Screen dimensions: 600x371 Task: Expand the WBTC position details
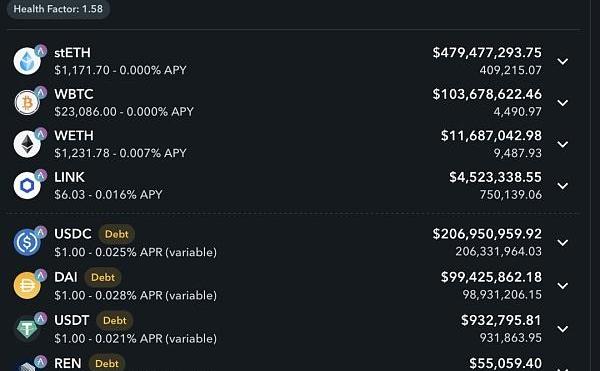click(x=562, y=103)
